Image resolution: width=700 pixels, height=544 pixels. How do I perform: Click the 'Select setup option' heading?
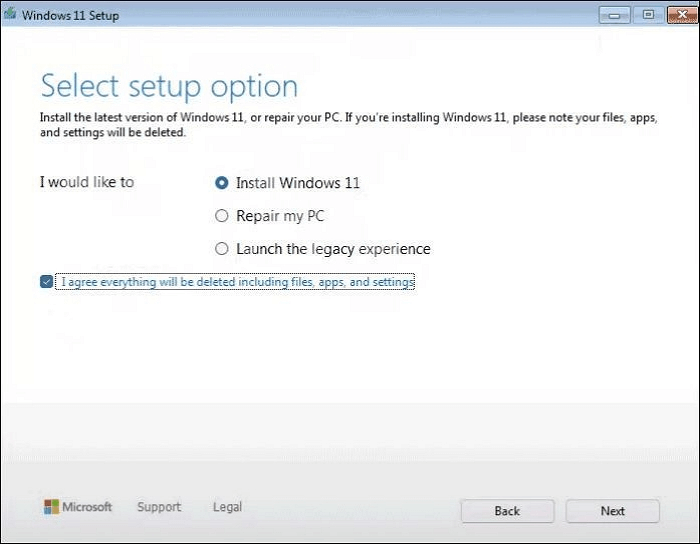(x=169, y=86)
